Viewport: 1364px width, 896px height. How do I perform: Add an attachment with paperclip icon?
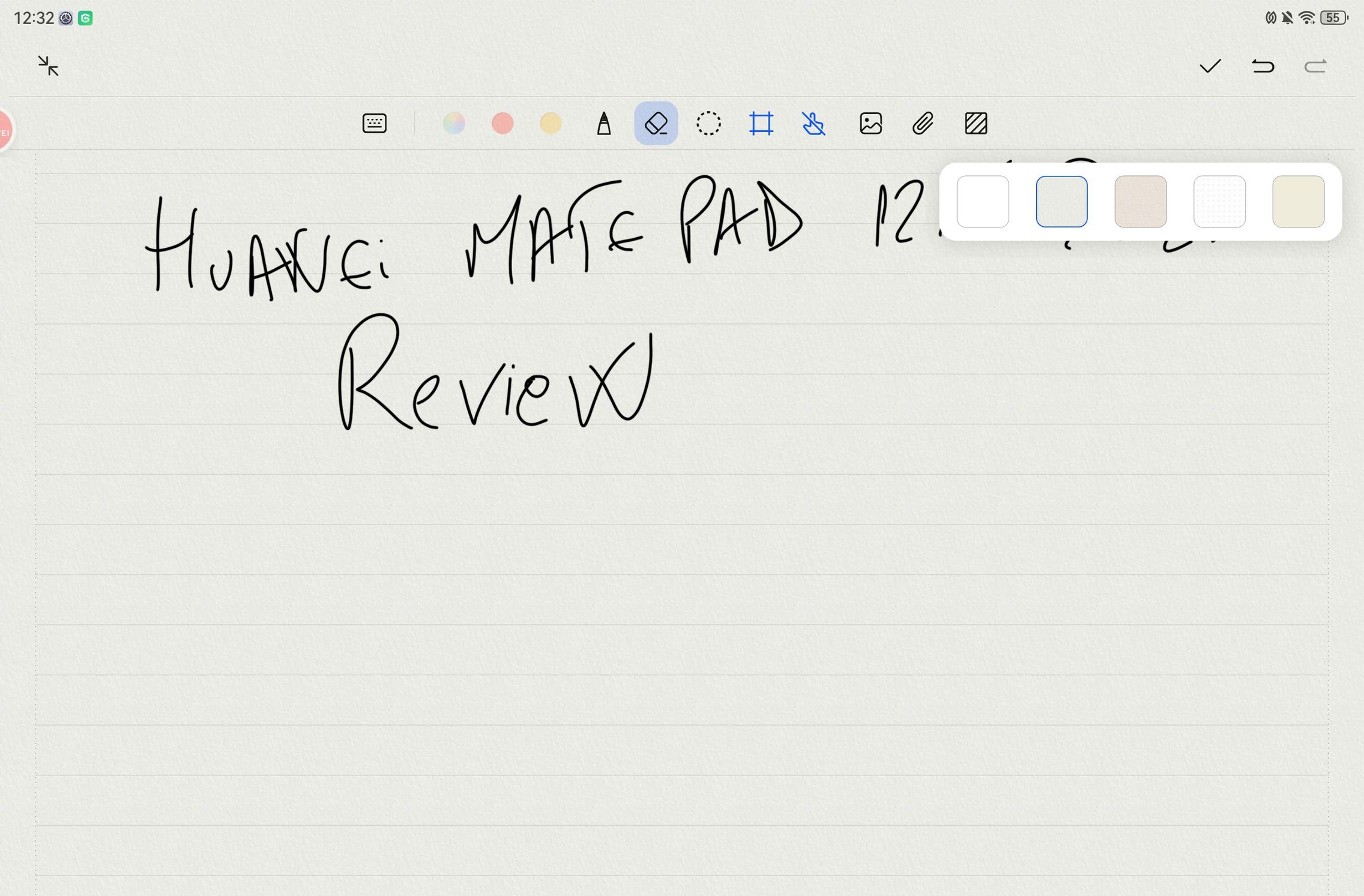tap(923, 124)
